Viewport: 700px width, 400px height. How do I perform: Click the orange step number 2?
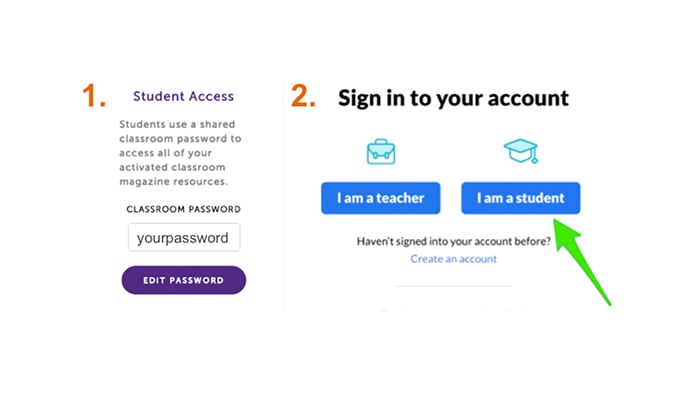tap(303, 97)
